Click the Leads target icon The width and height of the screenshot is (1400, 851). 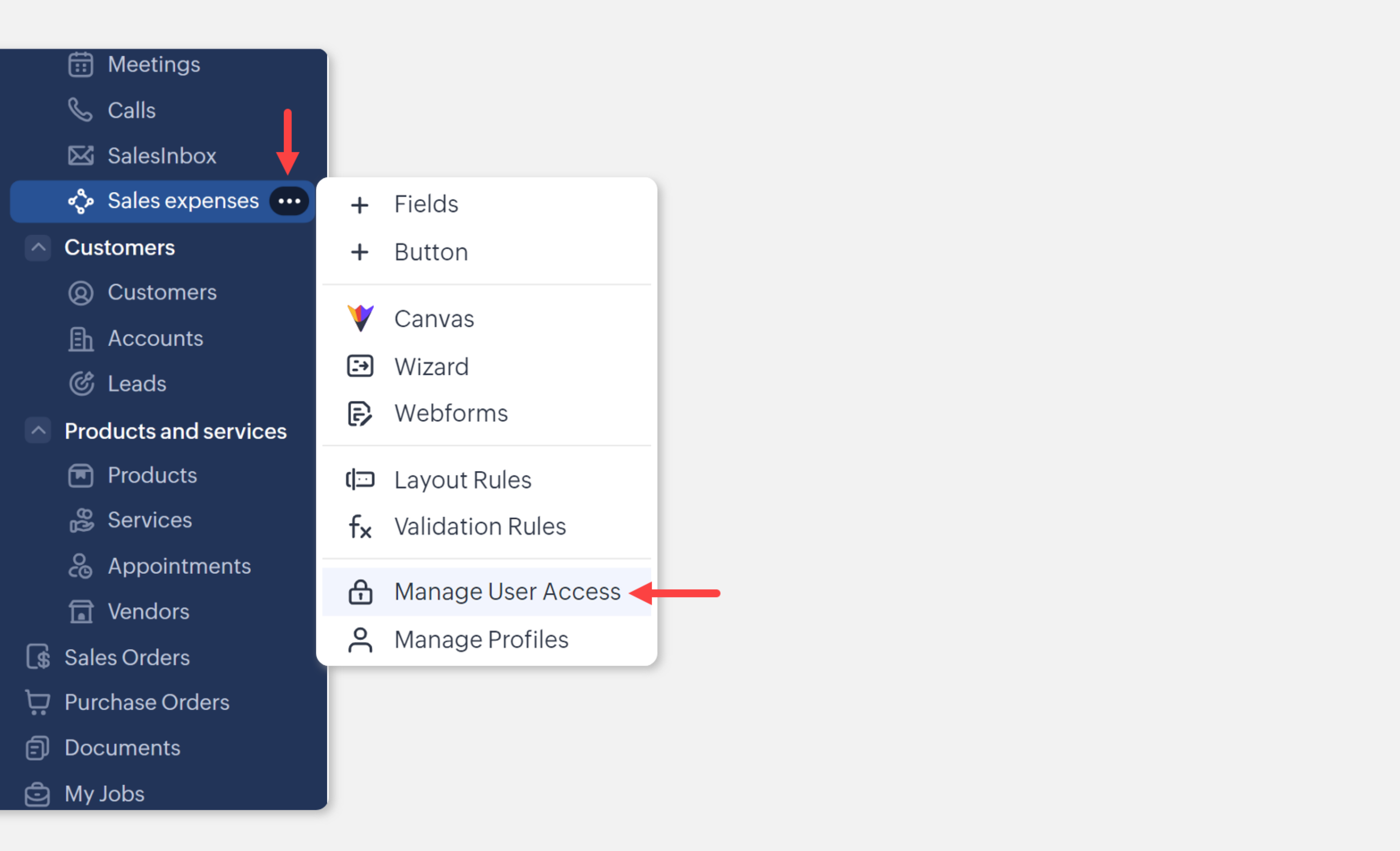81,383
